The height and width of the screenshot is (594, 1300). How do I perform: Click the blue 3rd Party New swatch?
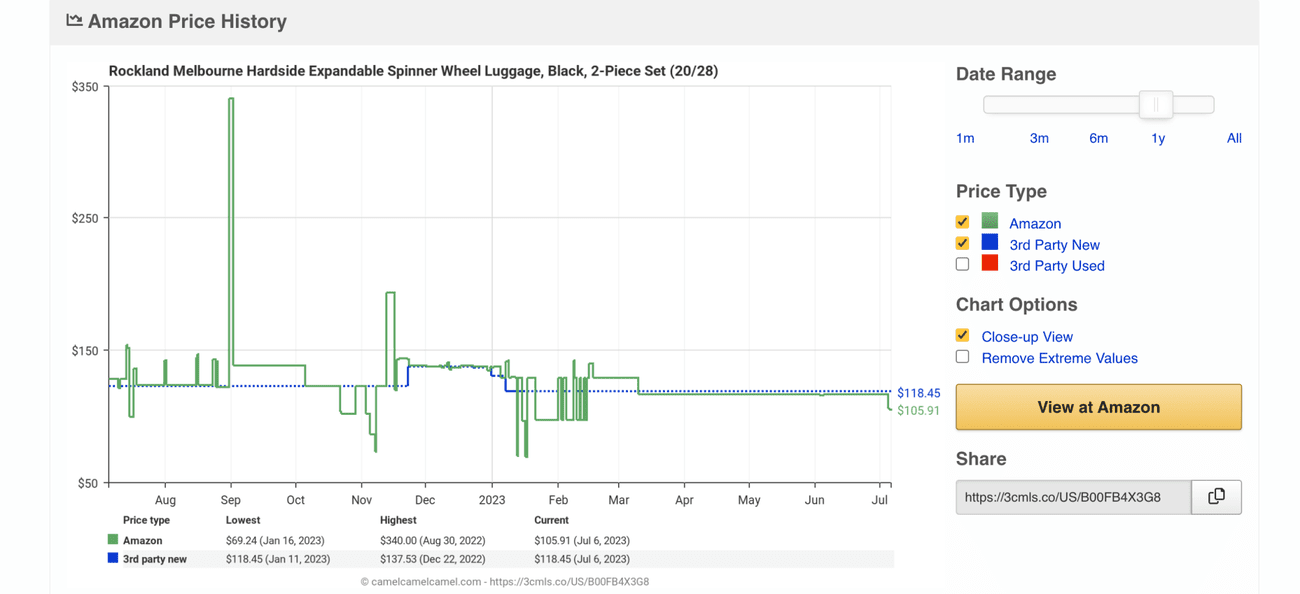tap(990, 243)
